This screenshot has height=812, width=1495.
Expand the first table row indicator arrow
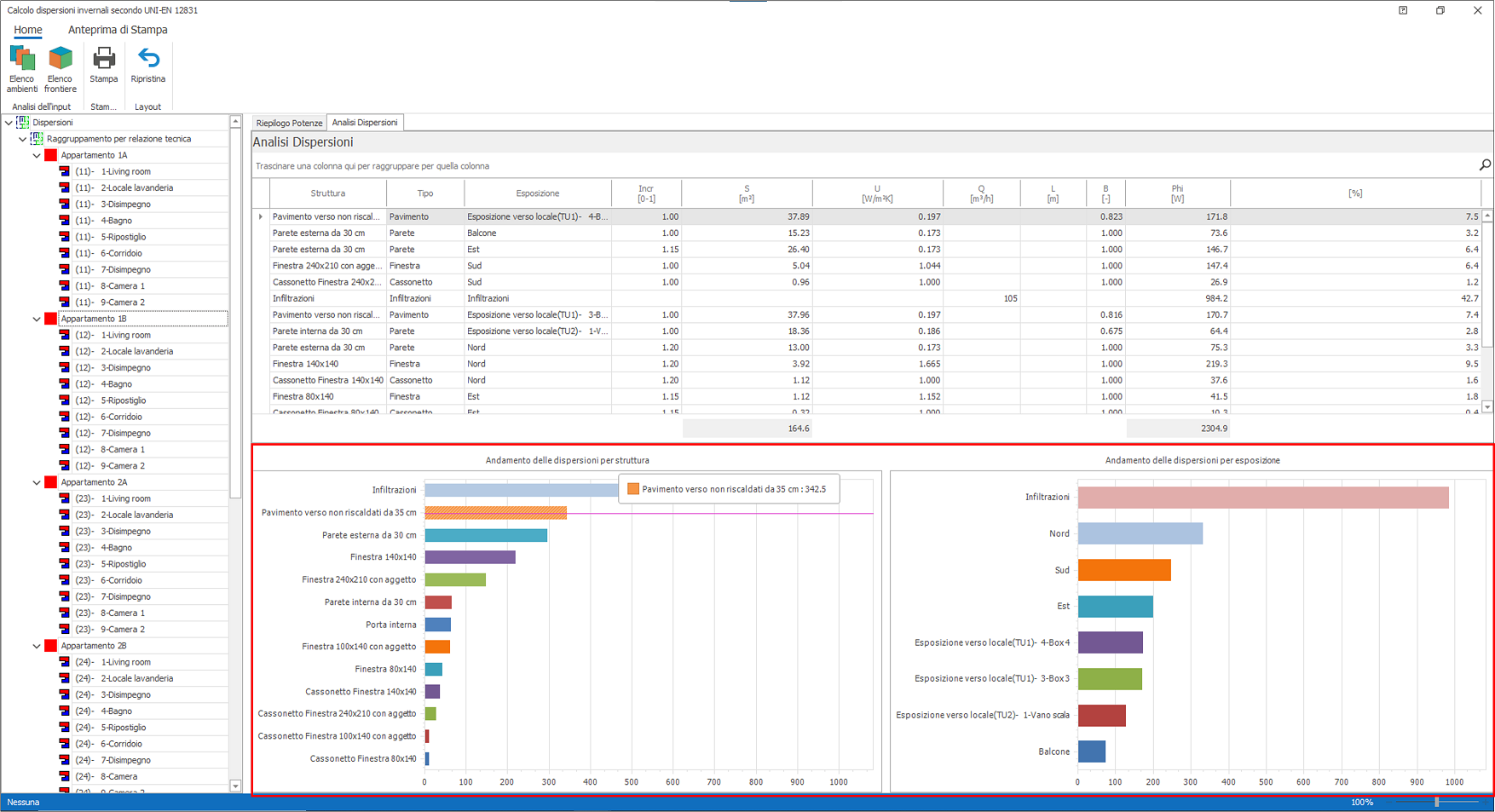tap(261, 217)
